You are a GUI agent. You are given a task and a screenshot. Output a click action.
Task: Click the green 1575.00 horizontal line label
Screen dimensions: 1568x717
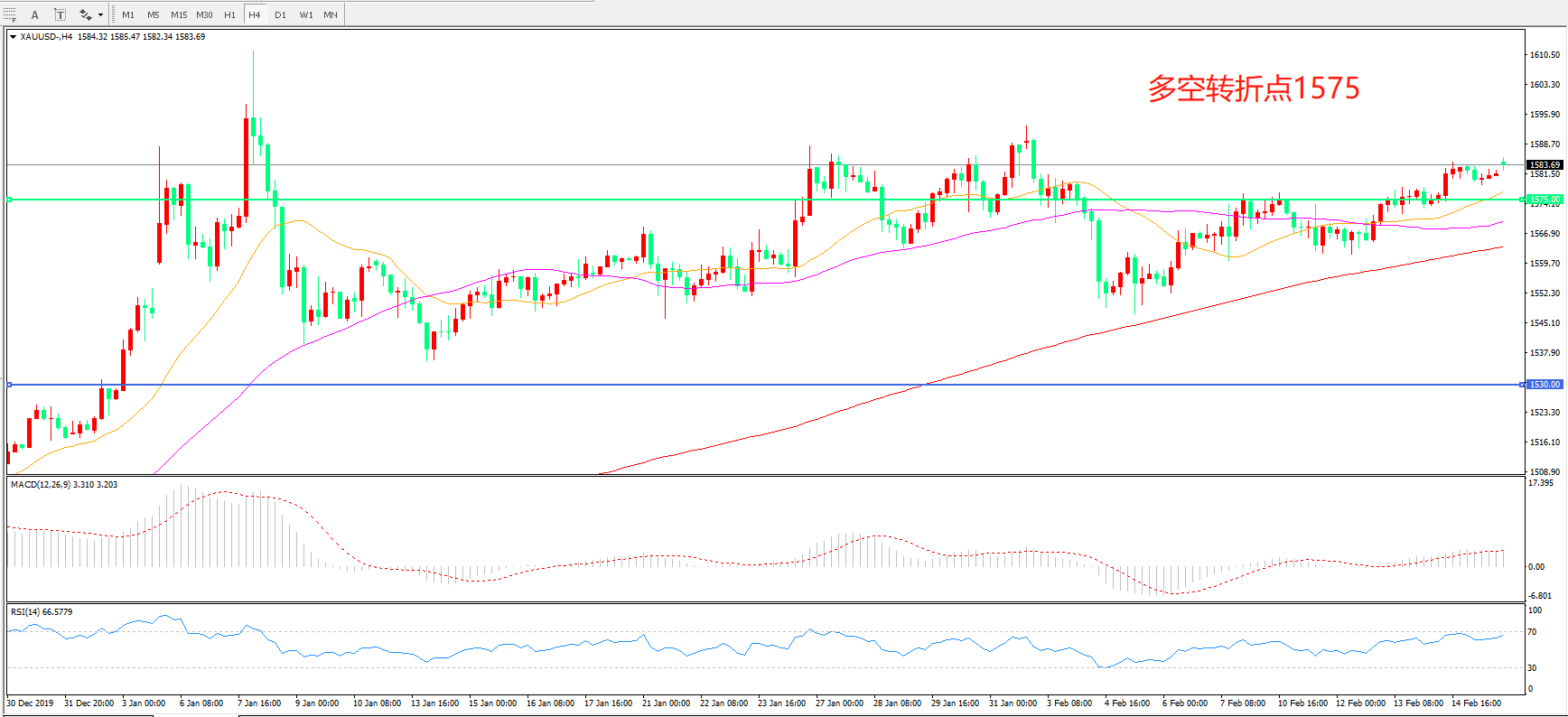[x=1544, y=200]
